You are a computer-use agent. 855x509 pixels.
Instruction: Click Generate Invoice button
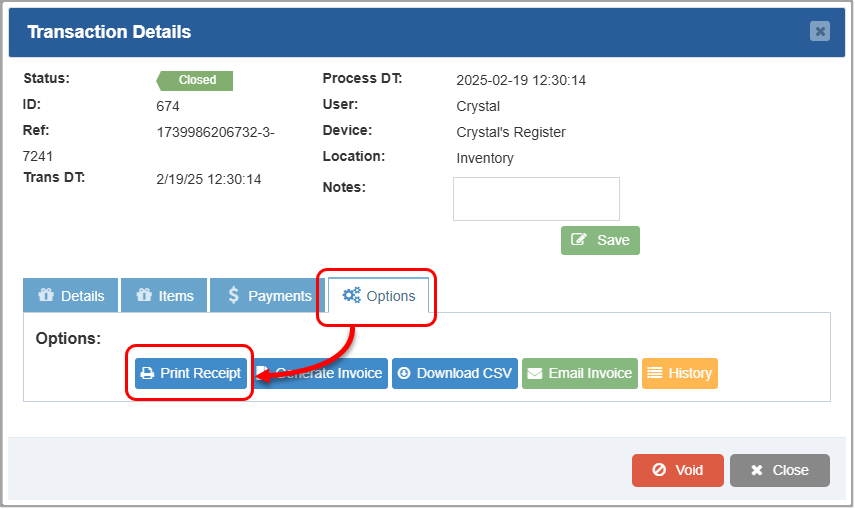pyautogui.click(x=322, y=373)
